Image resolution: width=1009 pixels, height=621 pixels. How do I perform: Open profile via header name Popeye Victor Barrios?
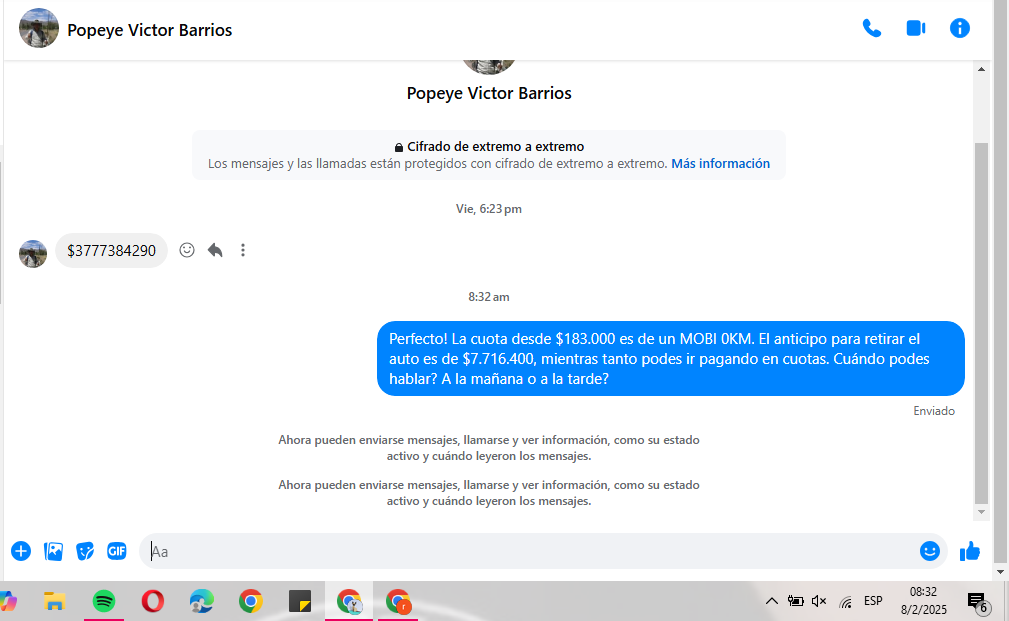(x=149, y=30)
